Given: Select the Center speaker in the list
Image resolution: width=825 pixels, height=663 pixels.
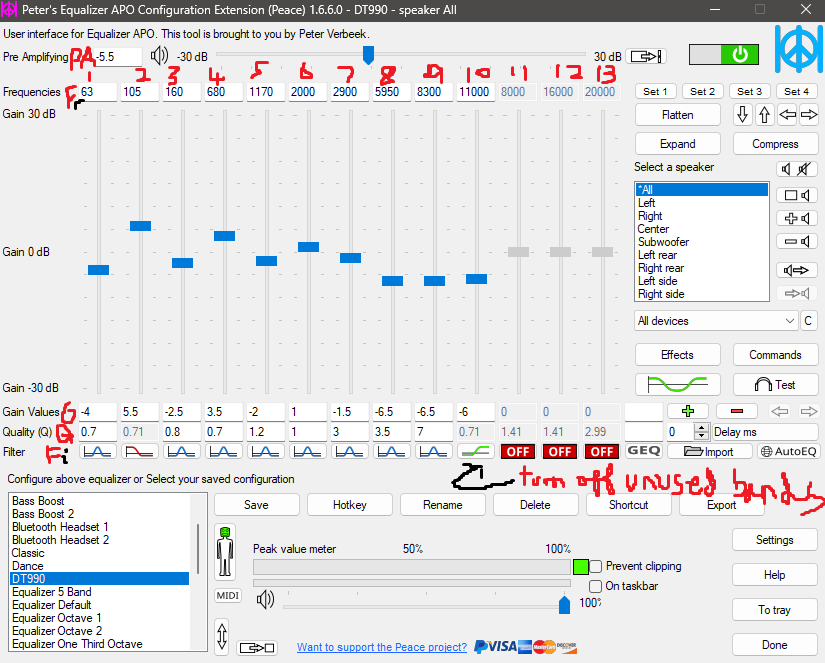Looking at the screenshot, I should tap(702, 229).
